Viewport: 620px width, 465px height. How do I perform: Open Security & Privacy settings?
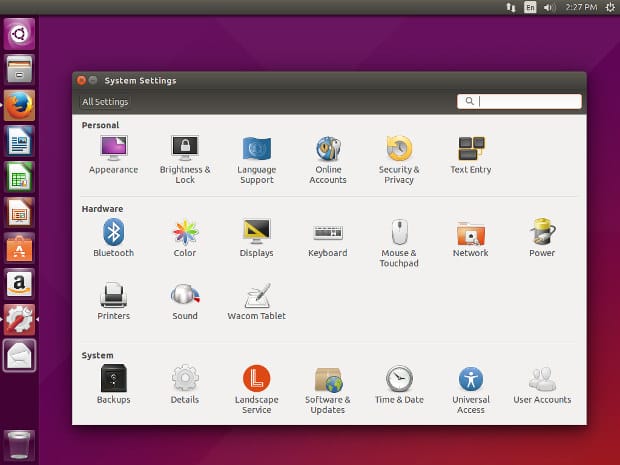point(399,159)
